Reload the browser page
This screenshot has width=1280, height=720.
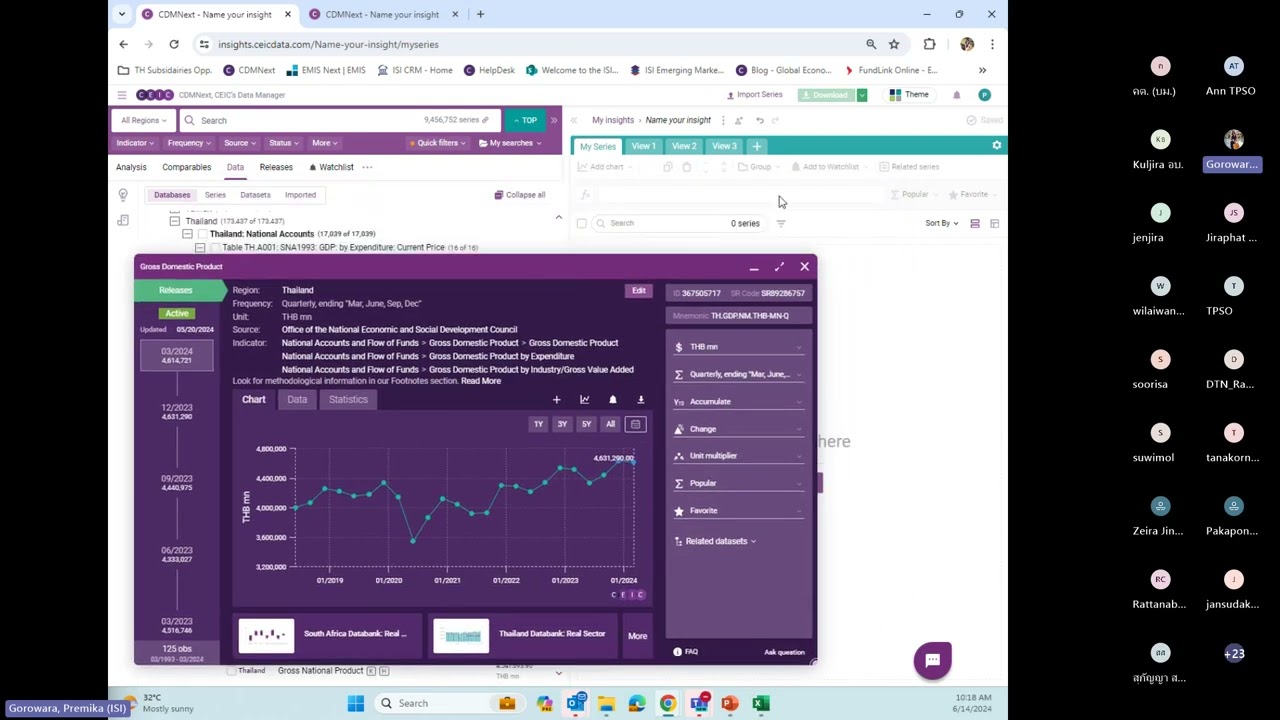click(174, 44)
